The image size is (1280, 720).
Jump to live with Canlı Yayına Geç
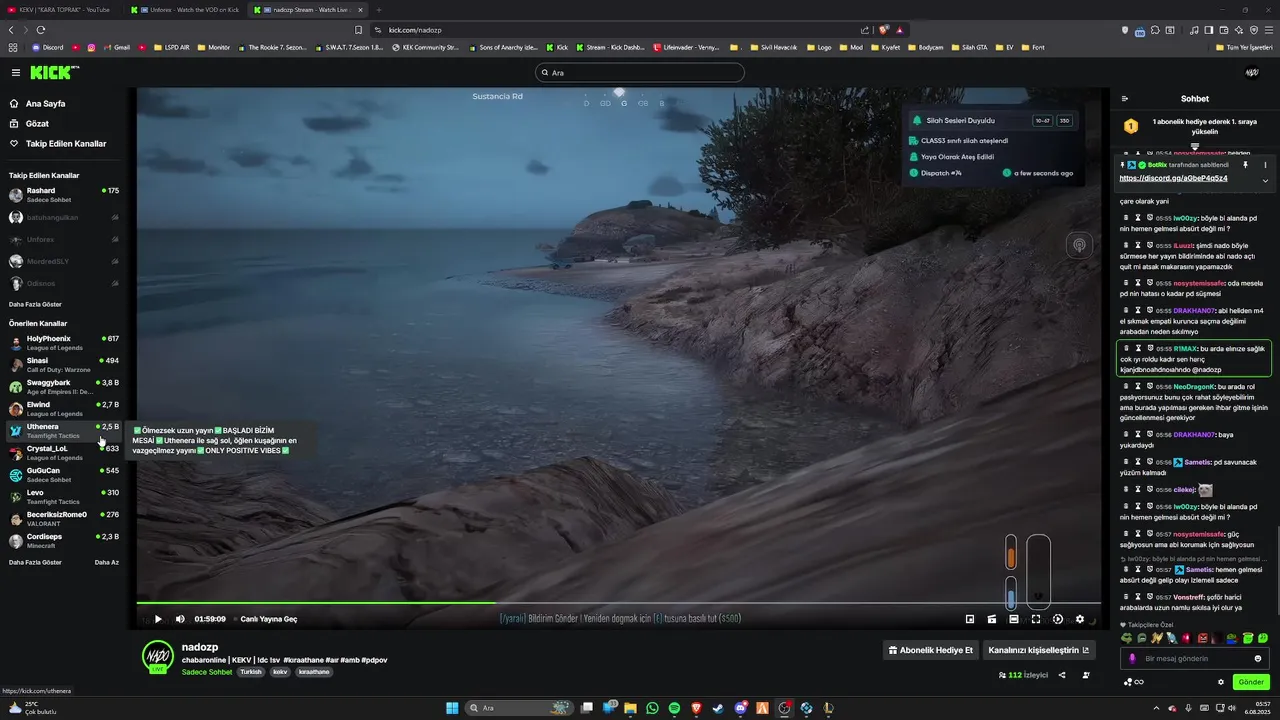click(x=269, y=619)
